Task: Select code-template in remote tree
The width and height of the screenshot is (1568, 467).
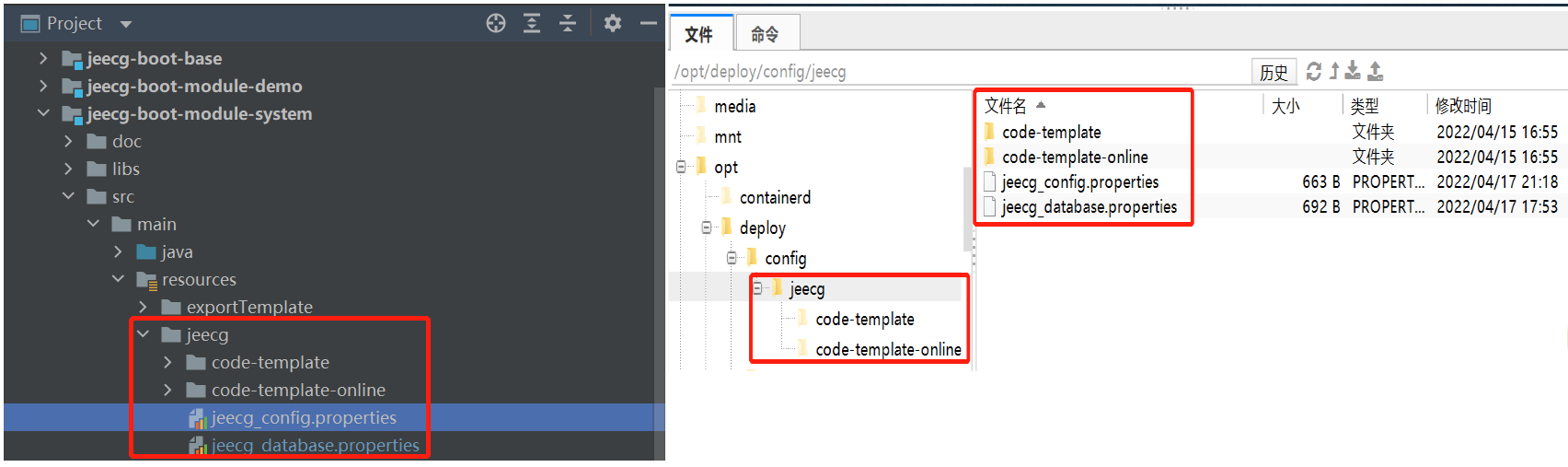Action: (x=864, y=319)
